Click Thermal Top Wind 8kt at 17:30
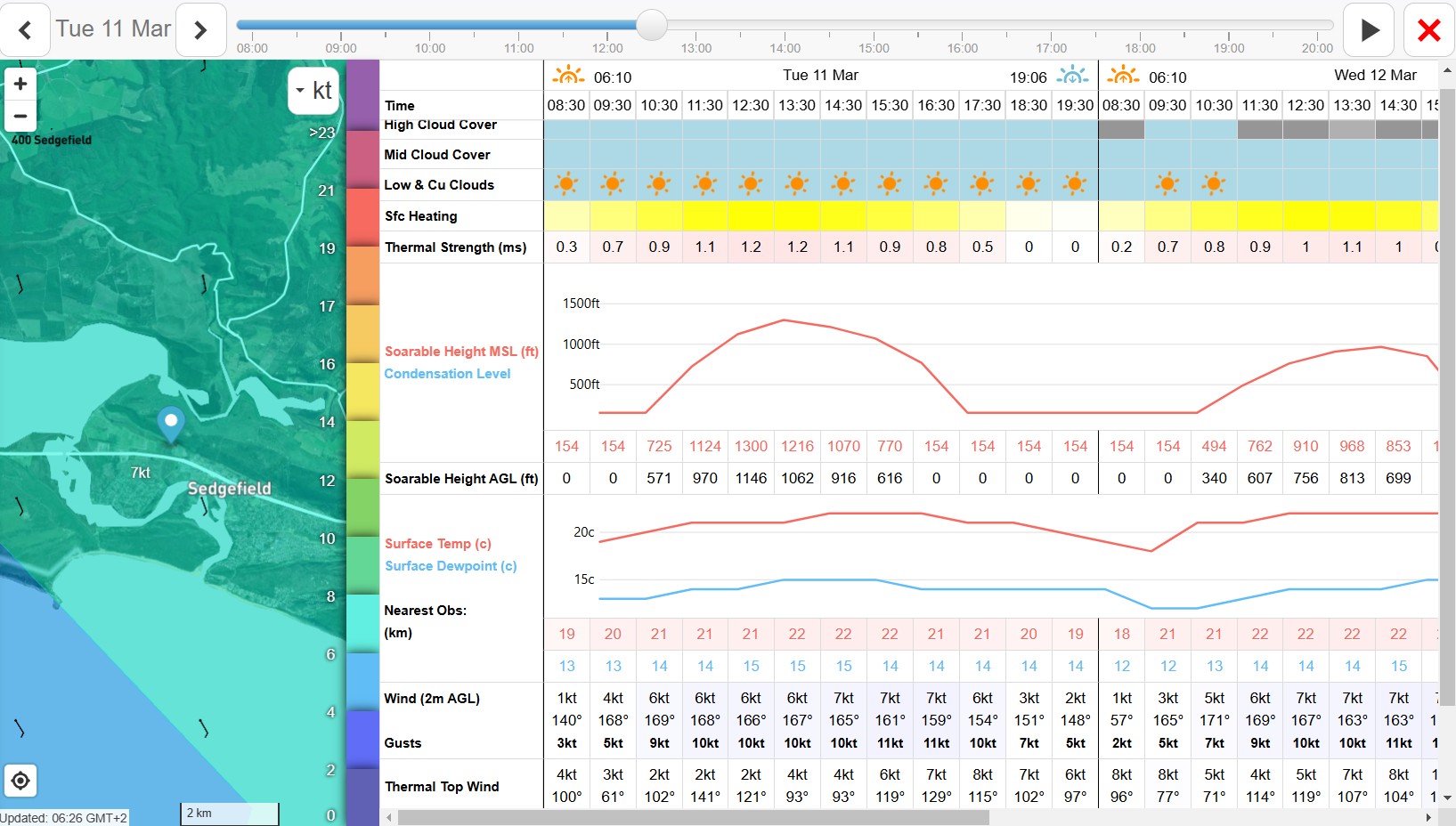This screenshot has width=1456, height=826. [x=982, y=774]
